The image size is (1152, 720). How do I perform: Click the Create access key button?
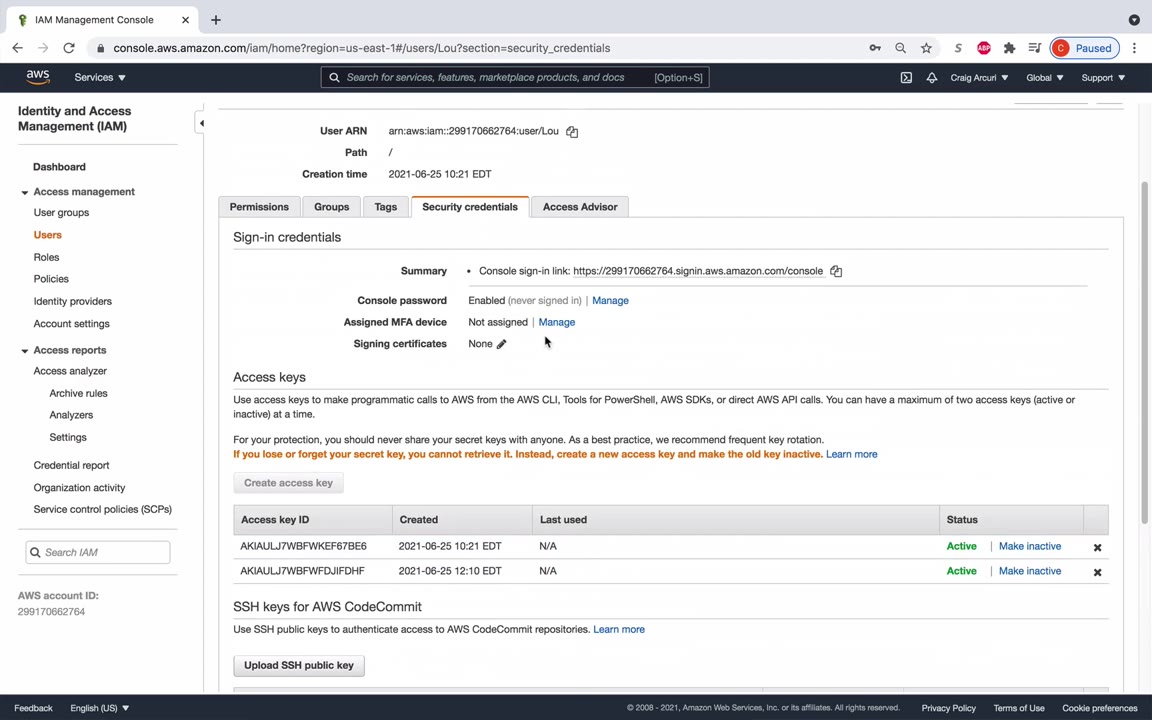(289, 483)
